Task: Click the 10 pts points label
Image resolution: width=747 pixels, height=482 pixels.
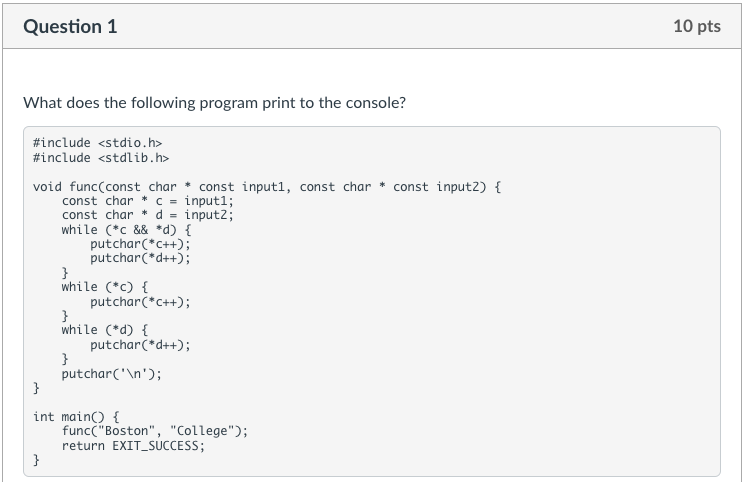Action: point(696,27)
